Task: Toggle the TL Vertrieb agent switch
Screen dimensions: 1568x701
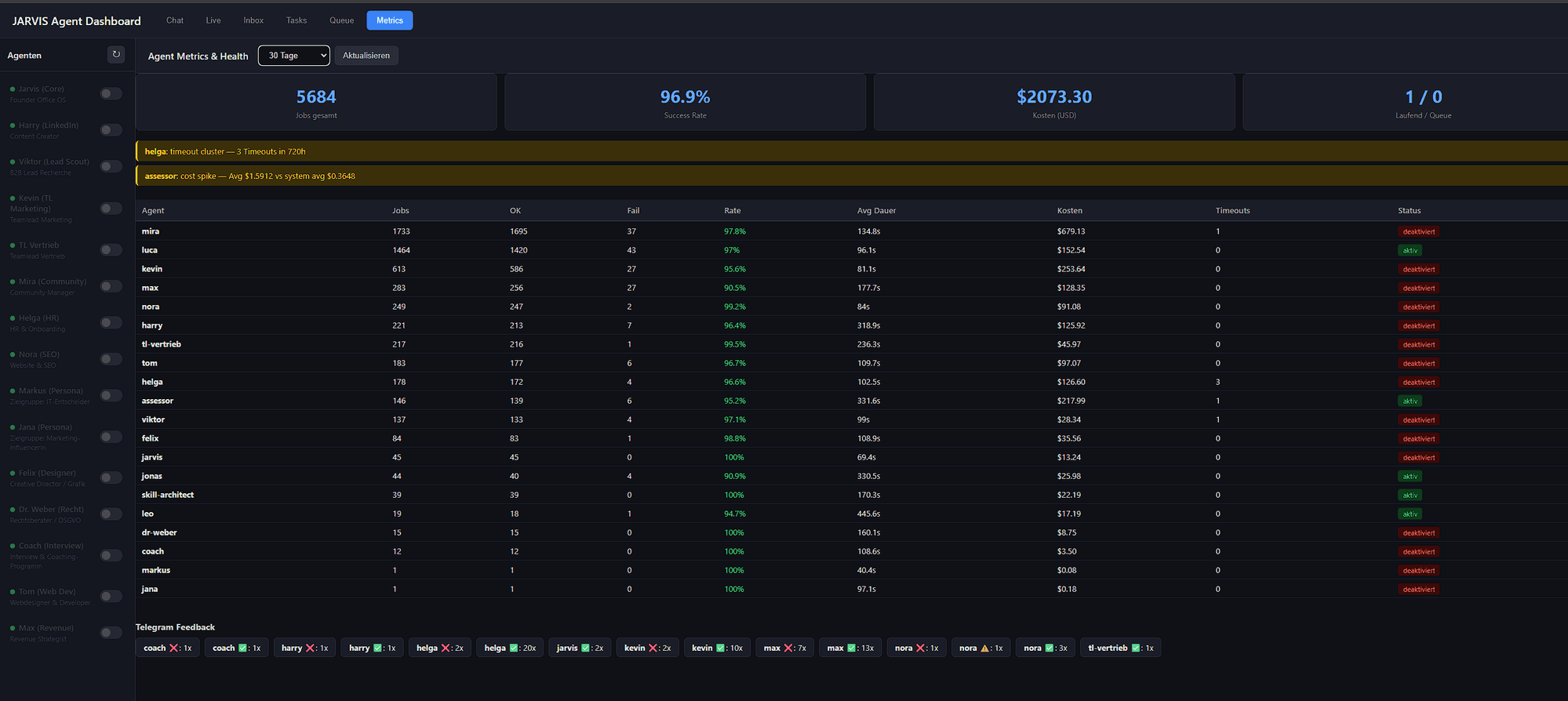Action: (x=111, y=250)
